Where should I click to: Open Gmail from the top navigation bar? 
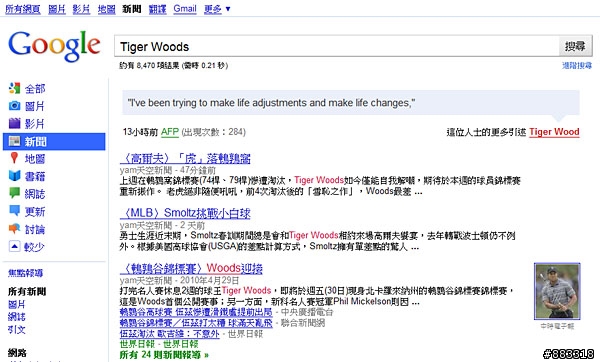pyautogui.click(x=185, y=9)
